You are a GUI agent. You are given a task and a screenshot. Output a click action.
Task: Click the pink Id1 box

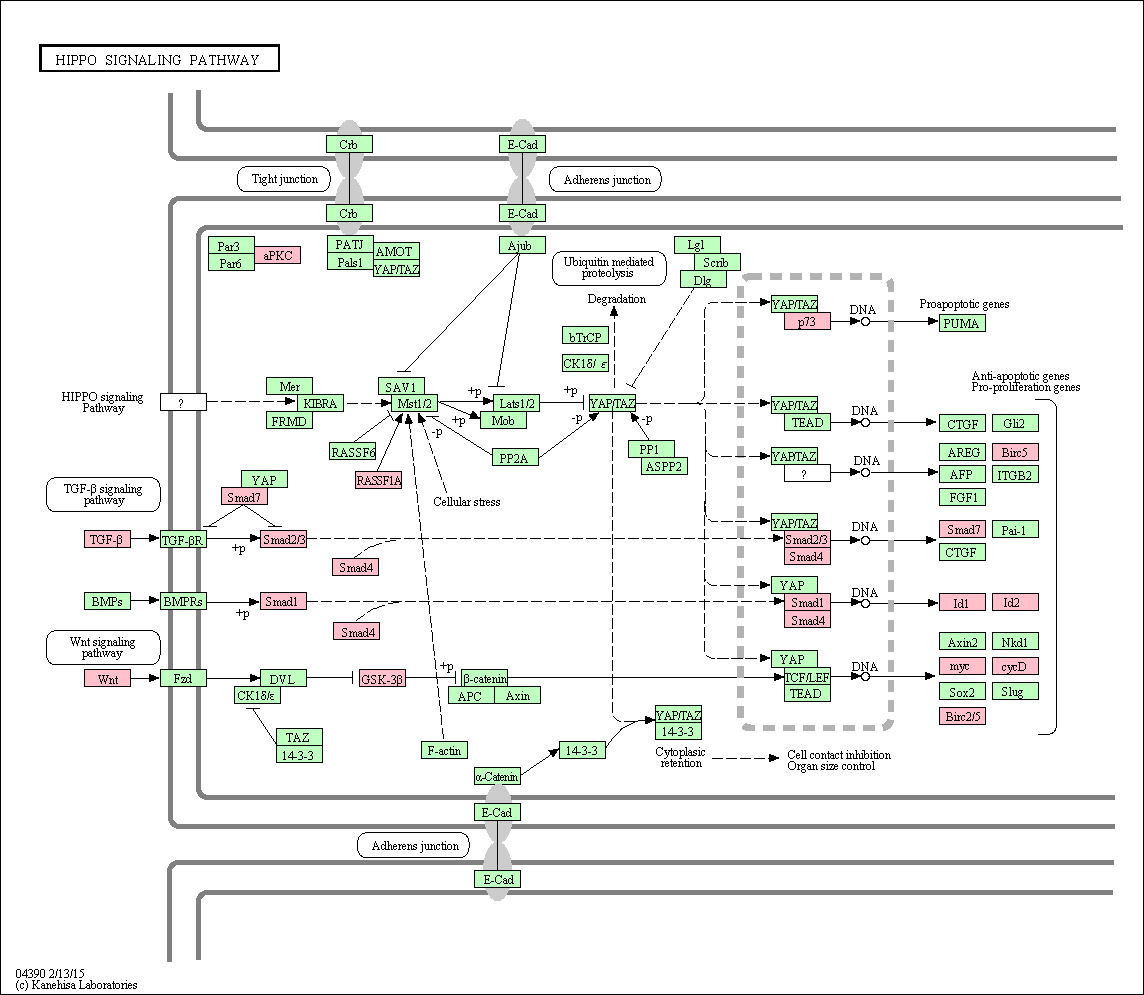962,603
